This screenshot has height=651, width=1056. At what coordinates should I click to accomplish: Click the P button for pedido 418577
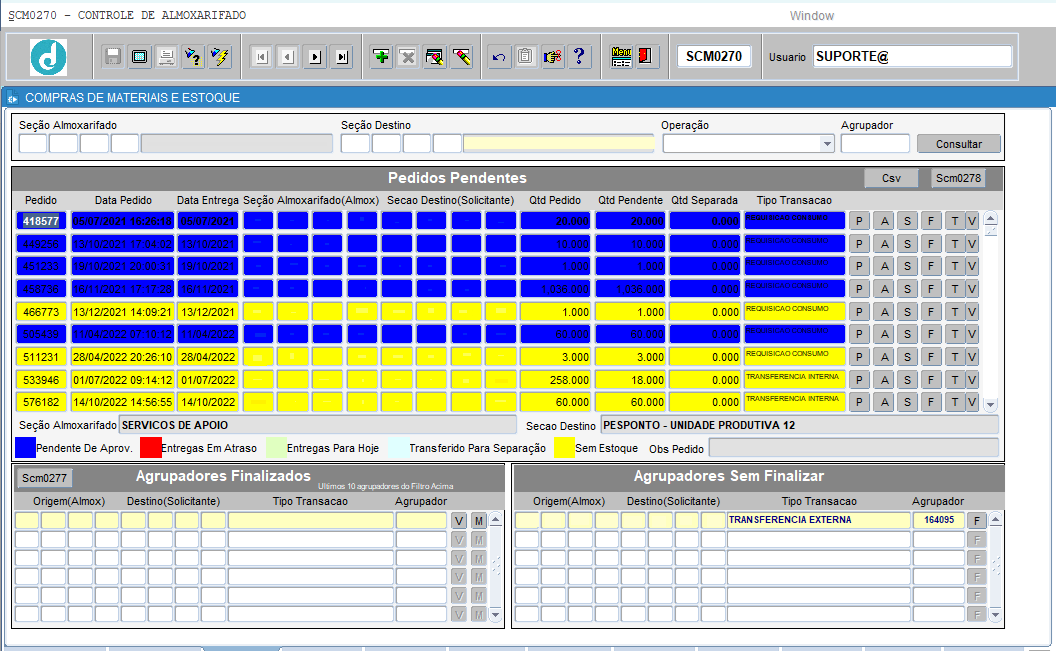860,221
